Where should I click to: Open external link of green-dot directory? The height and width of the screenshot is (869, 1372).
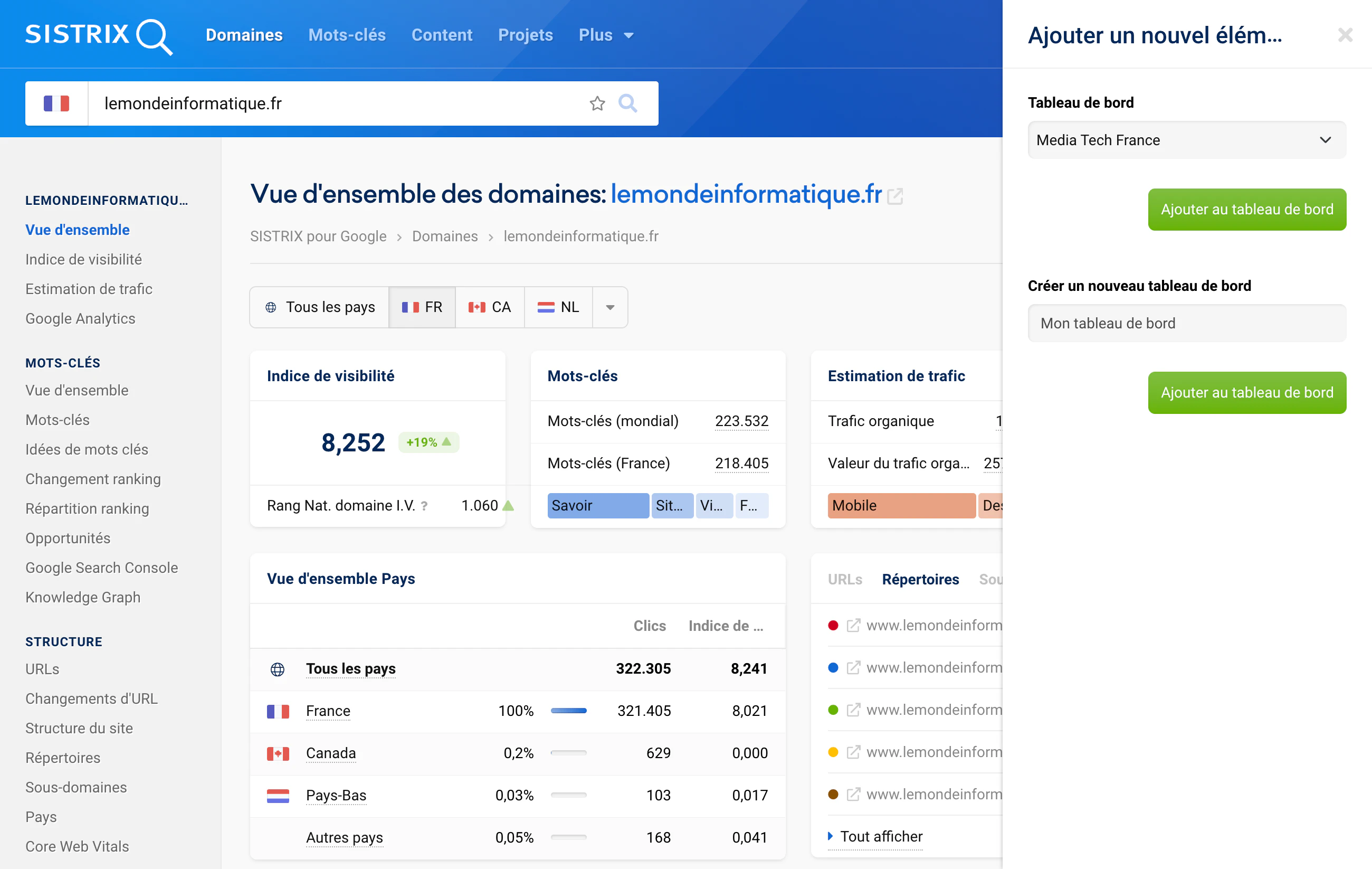853,710
